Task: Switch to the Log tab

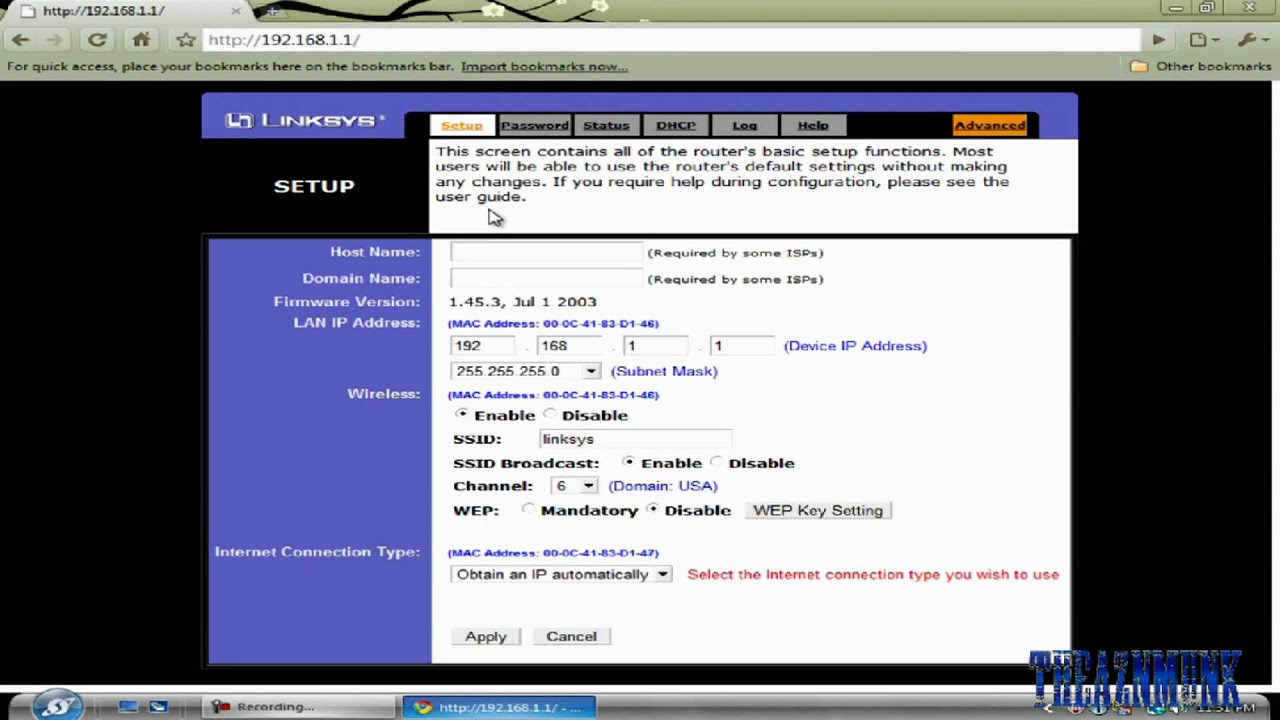Action: tap(744, 125)
